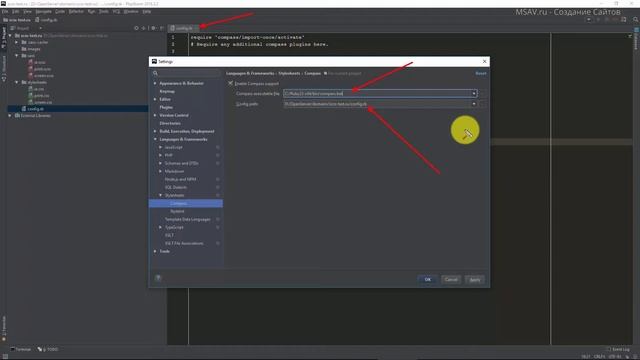Select SQL Dialects settings item
The height and width of the screenshot is (360, 640).
176,187
